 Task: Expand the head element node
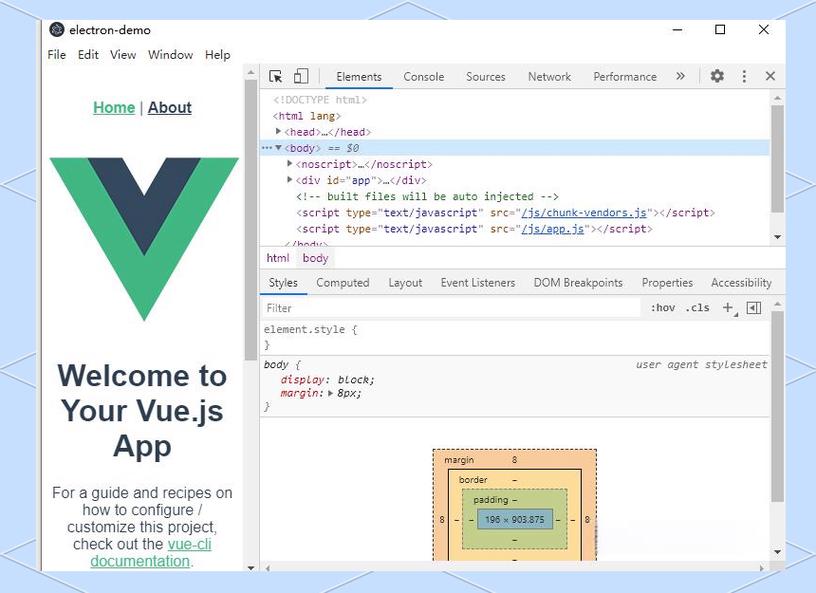(278, 132)
